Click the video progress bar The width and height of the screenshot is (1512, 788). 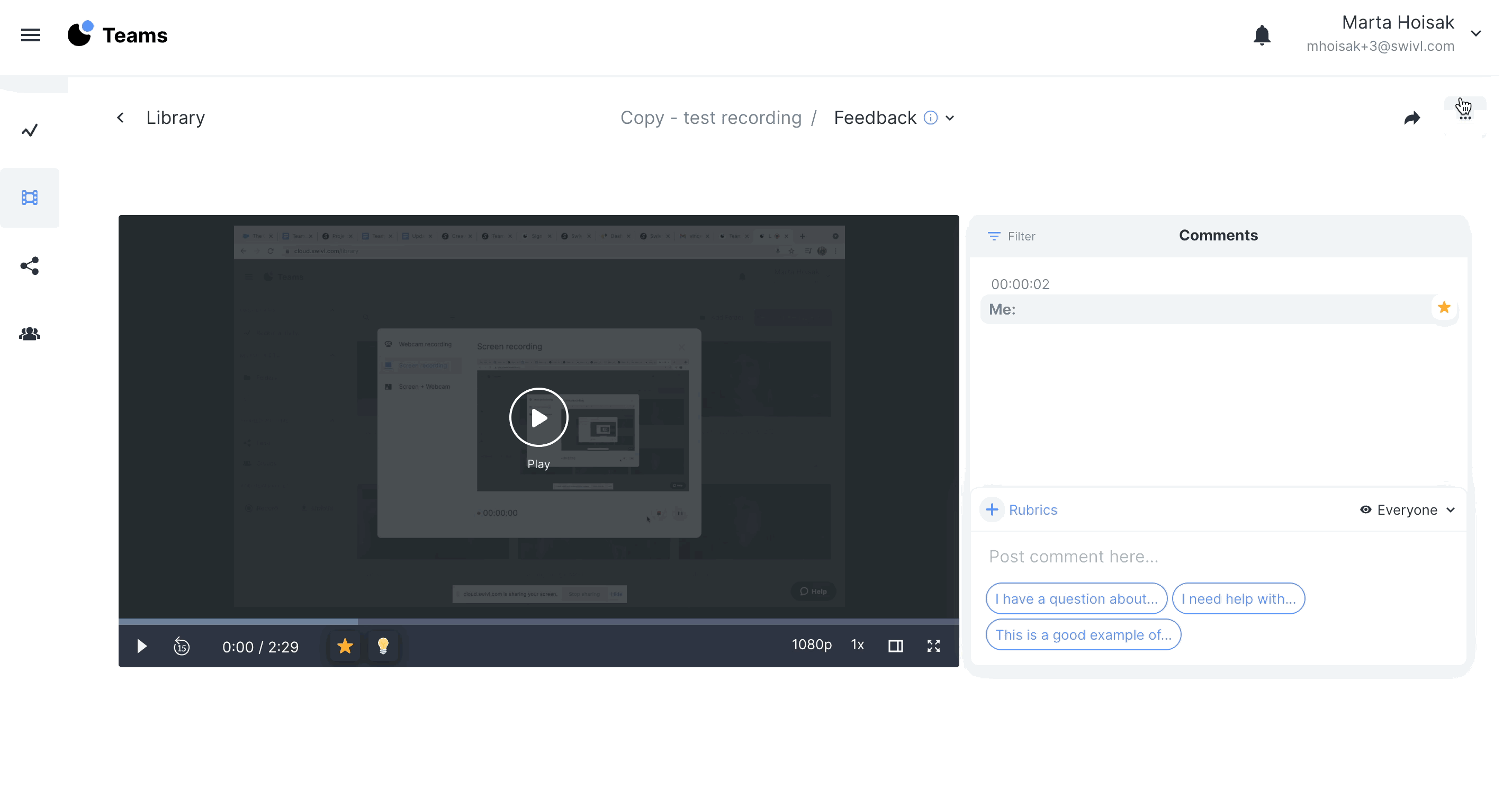[x=538, y=621]
